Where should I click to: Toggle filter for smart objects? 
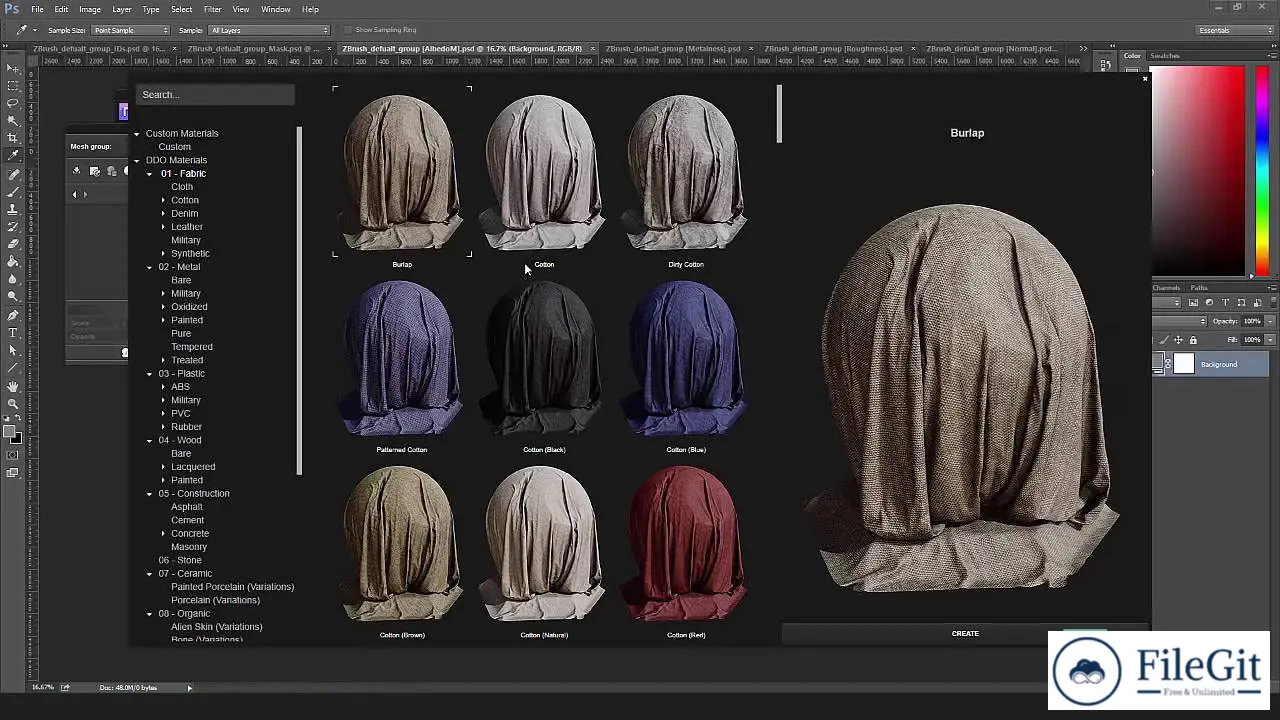tap(1257, 303)
